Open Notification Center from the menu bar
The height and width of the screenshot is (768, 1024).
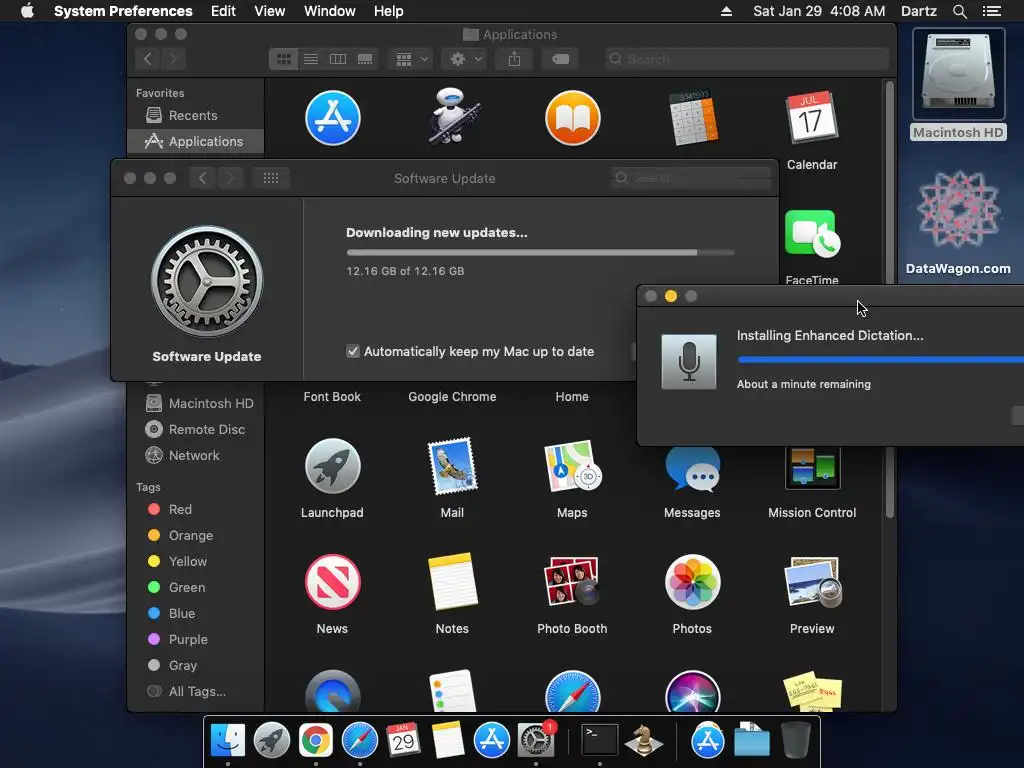pos(991,11)
